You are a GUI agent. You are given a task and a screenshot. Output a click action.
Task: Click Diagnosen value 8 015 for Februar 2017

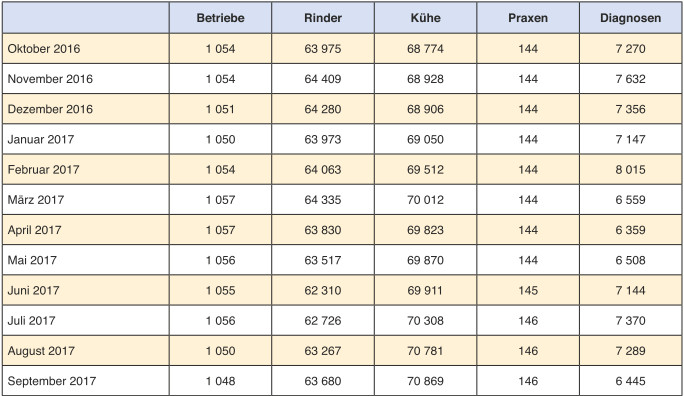tap(630, 169)
